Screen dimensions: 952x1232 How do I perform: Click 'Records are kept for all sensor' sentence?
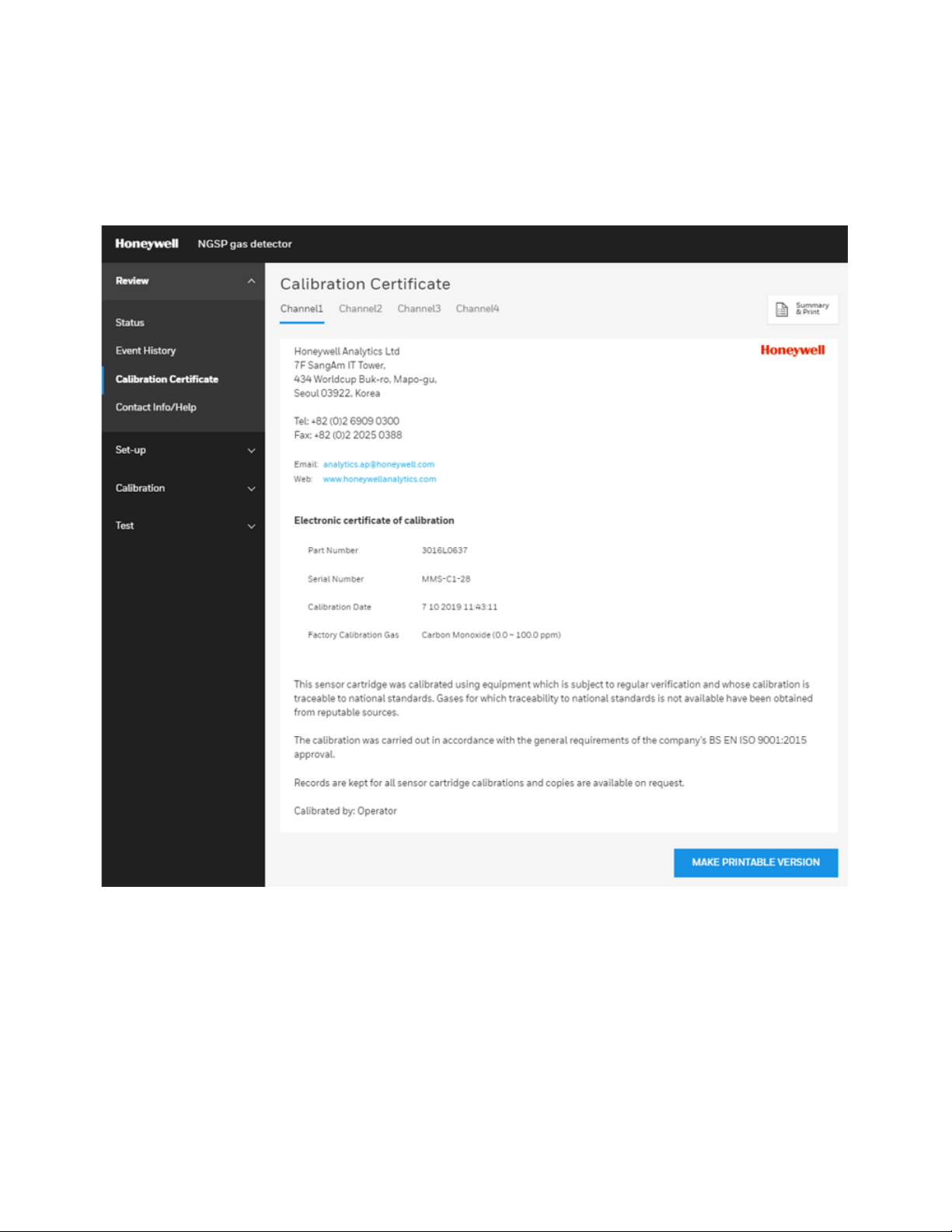click(x=489, y=783)
